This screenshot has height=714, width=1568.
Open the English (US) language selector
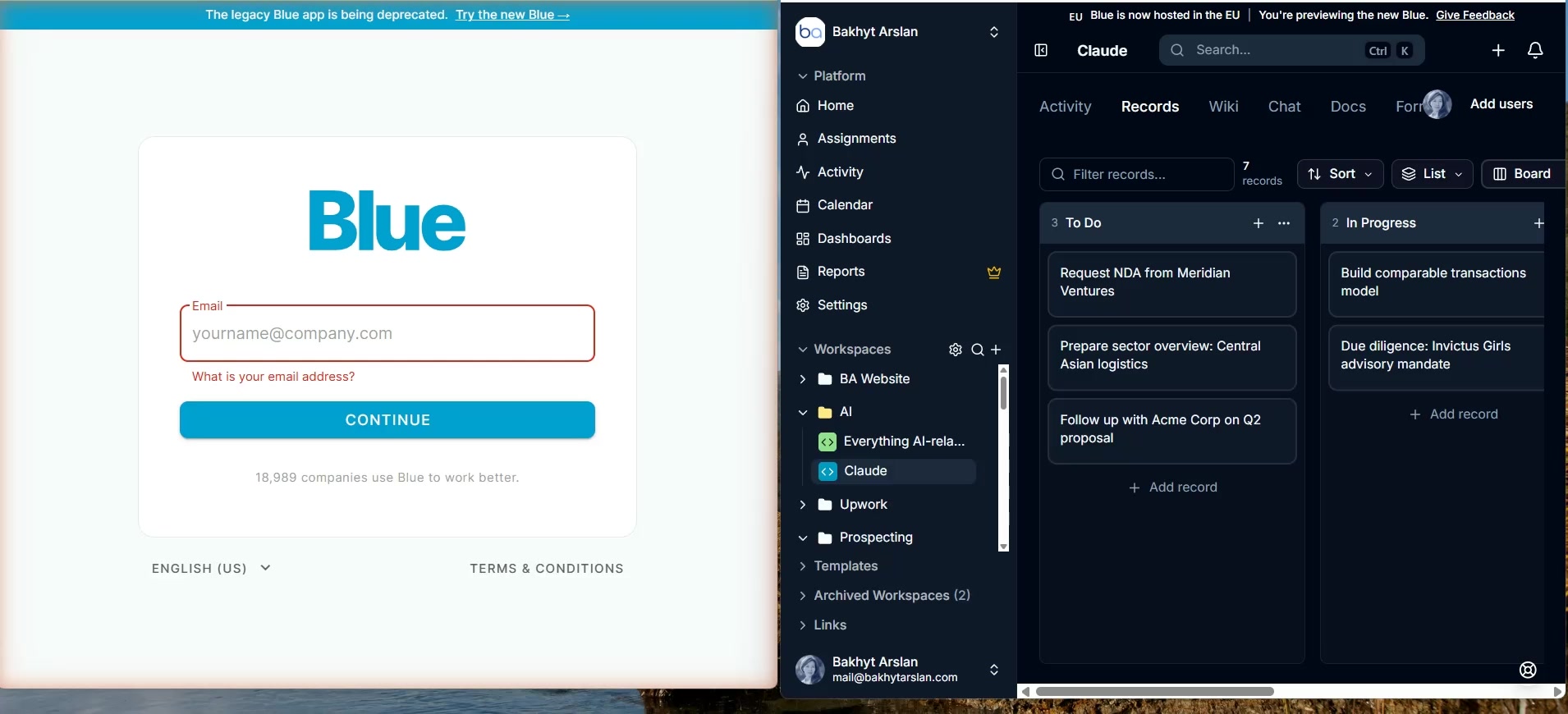(211, 568)
